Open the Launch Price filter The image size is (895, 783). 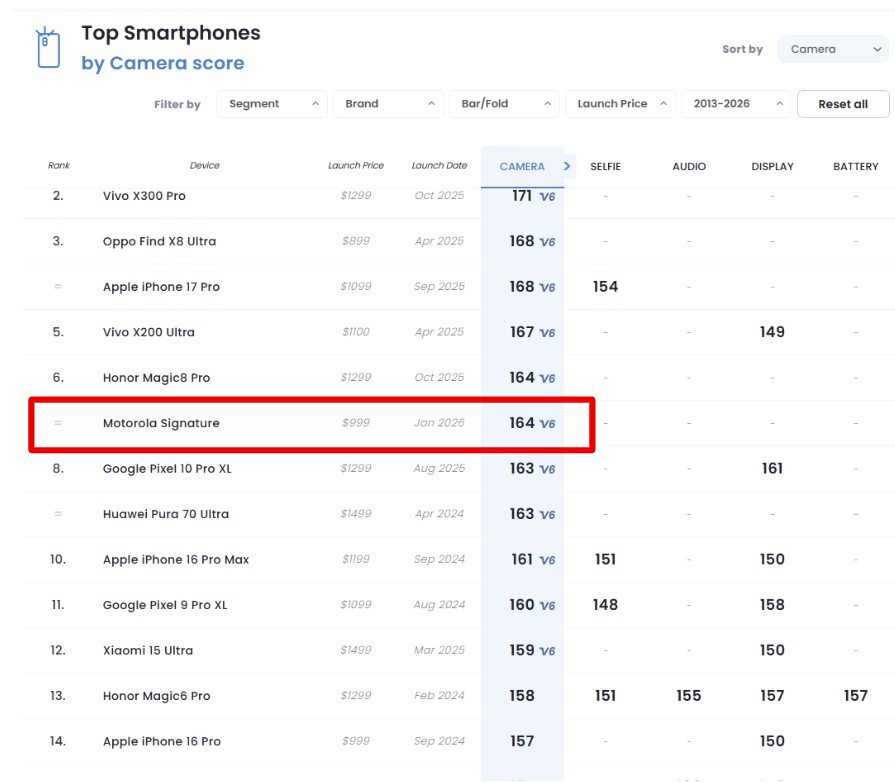point(620,104)
